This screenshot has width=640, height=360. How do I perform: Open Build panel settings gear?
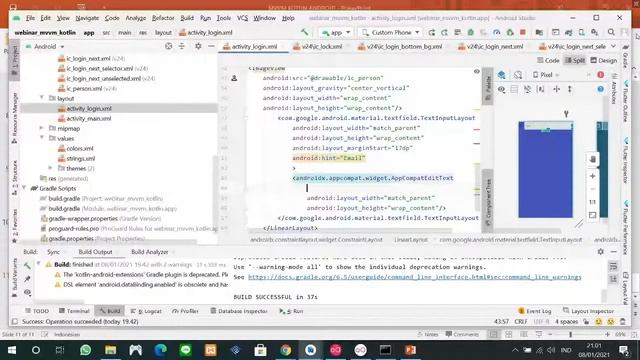pos(600,252)
